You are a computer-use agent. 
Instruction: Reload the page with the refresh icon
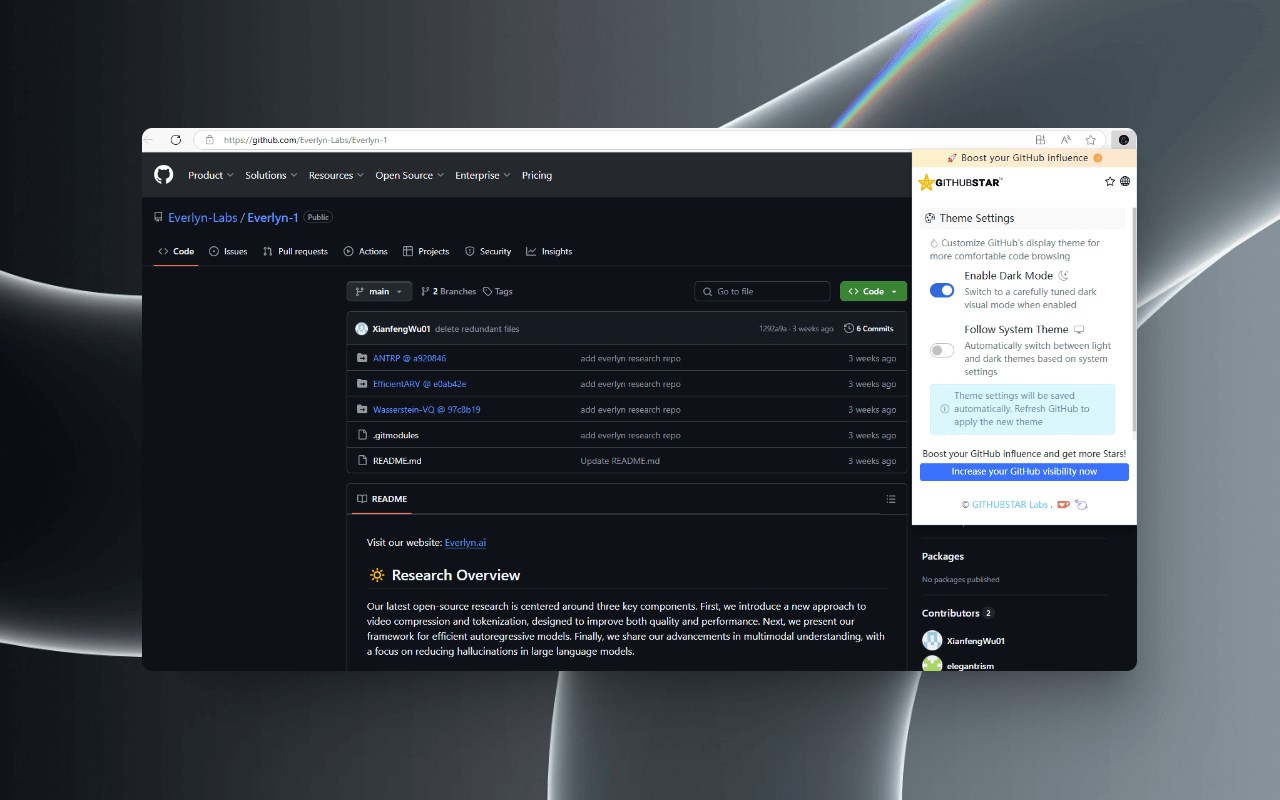click(x=176, y=140)
